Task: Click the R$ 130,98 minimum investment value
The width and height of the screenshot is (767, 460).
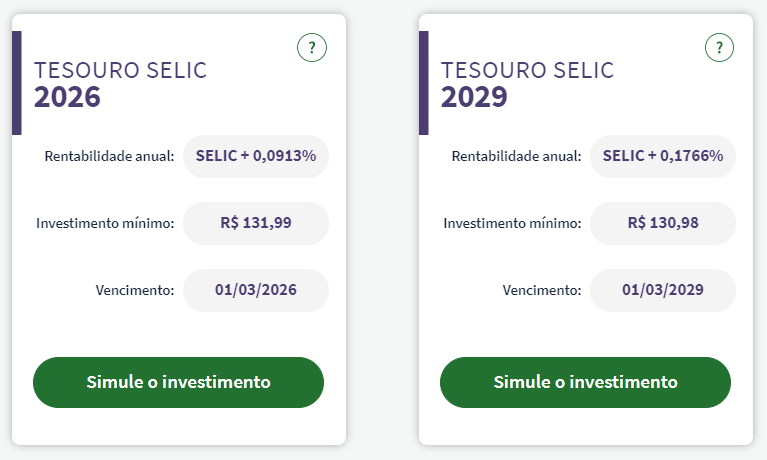Action: [663, 223]
